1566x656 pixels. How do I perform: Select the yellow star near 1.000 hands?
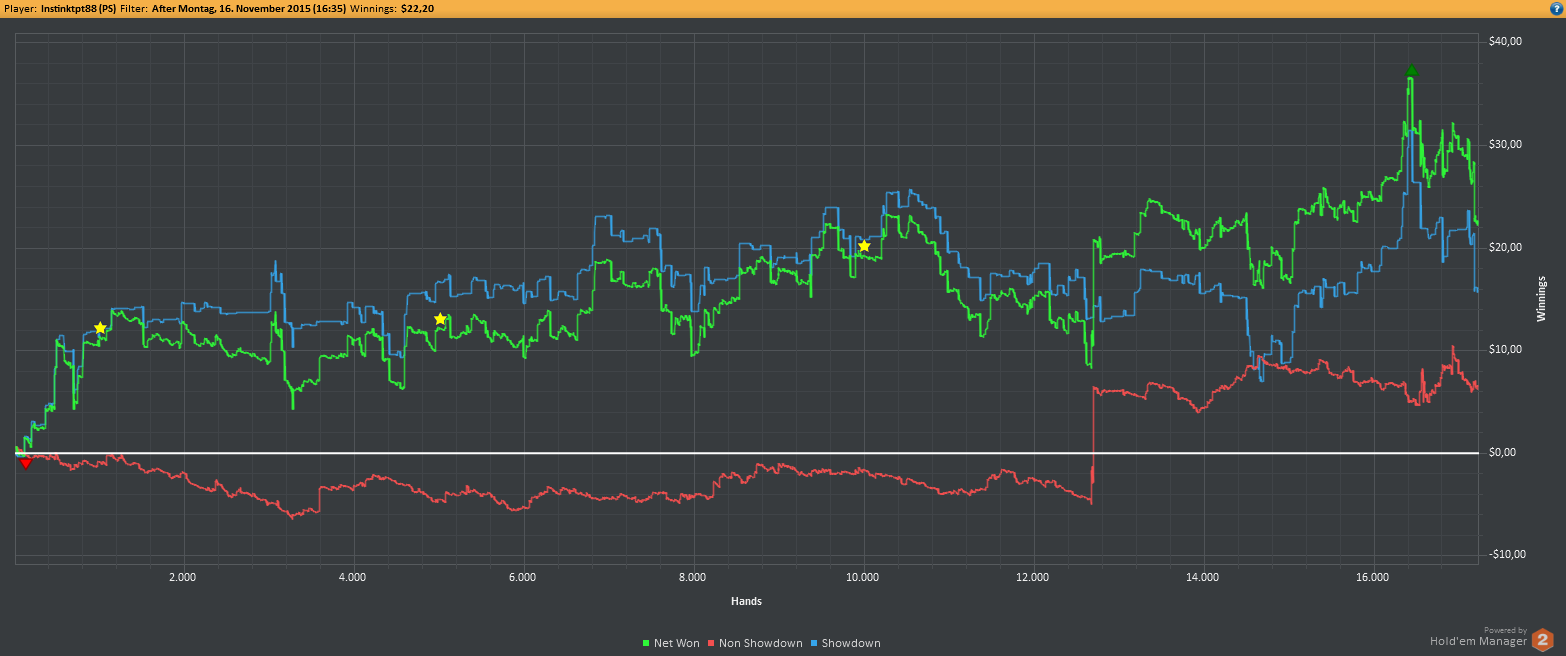[x=100, y=328]
